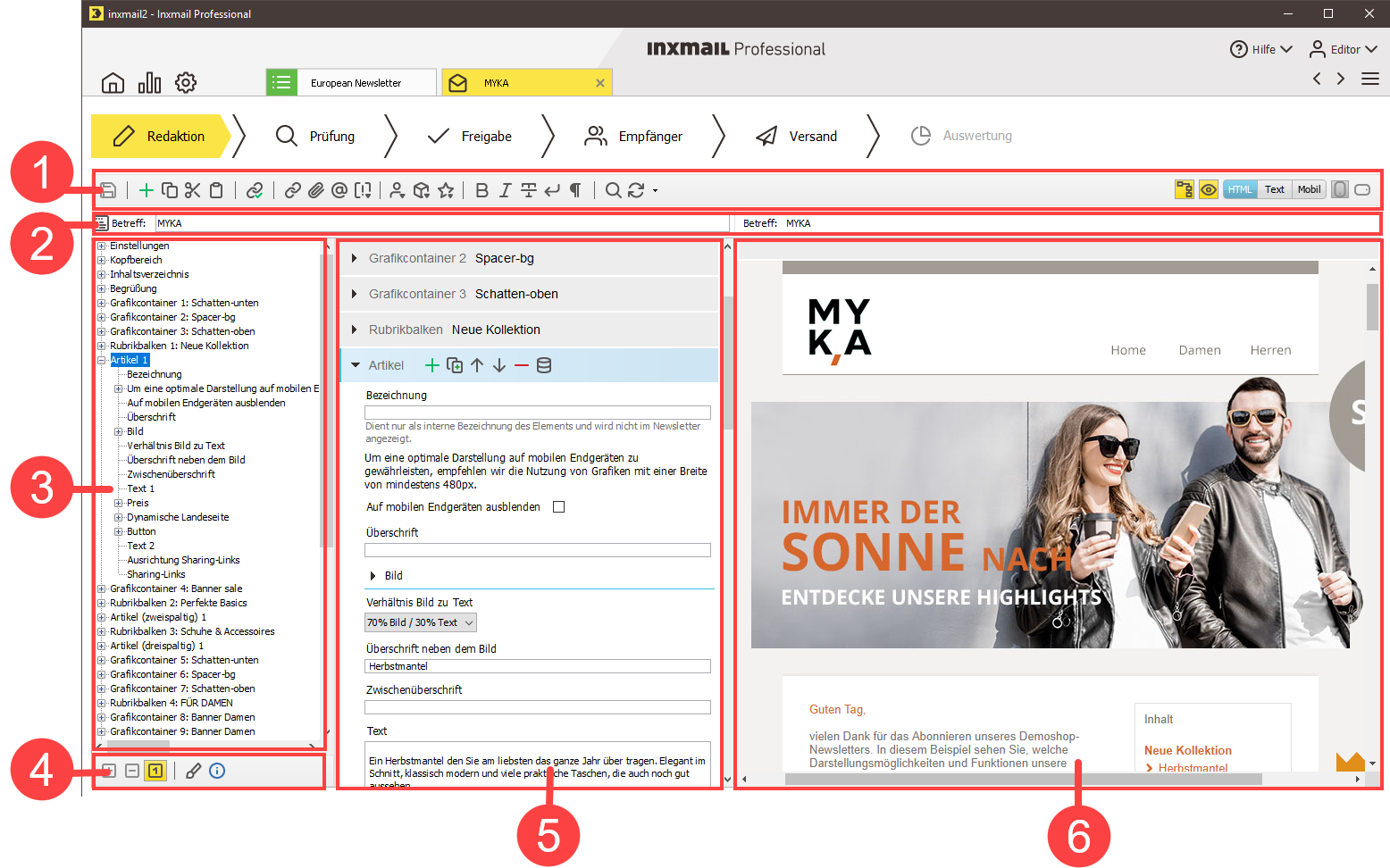1390x868 pixels.
Task: Toggle portrait phone orientation button
Action: coord(1340,189)
